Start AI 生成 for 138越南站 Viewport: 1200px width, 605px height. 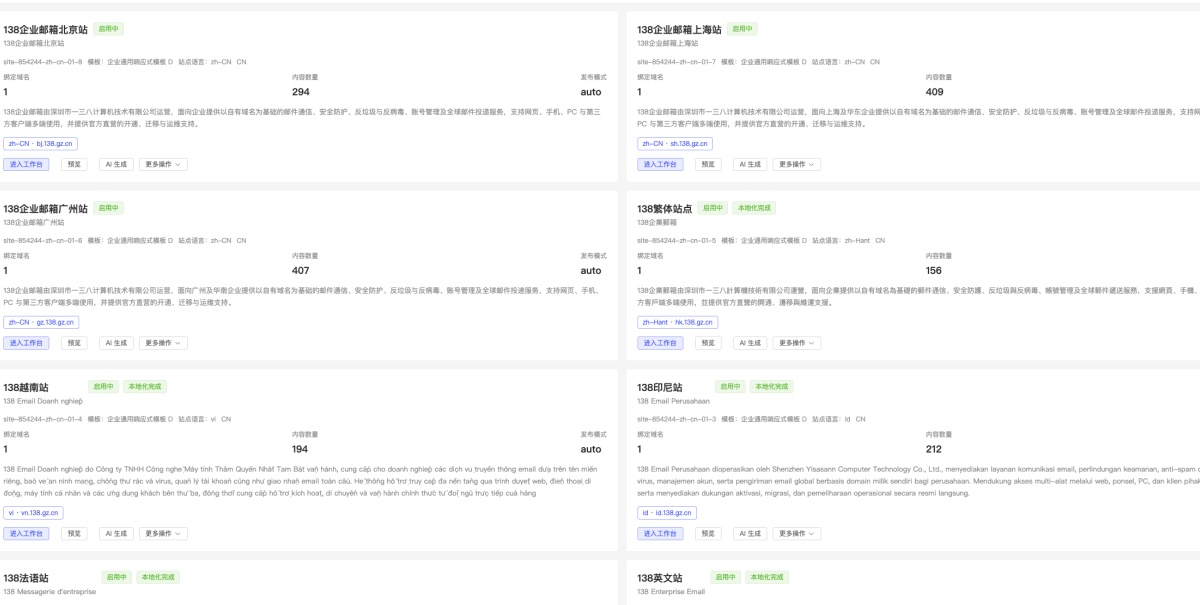(x=116, y=534)
